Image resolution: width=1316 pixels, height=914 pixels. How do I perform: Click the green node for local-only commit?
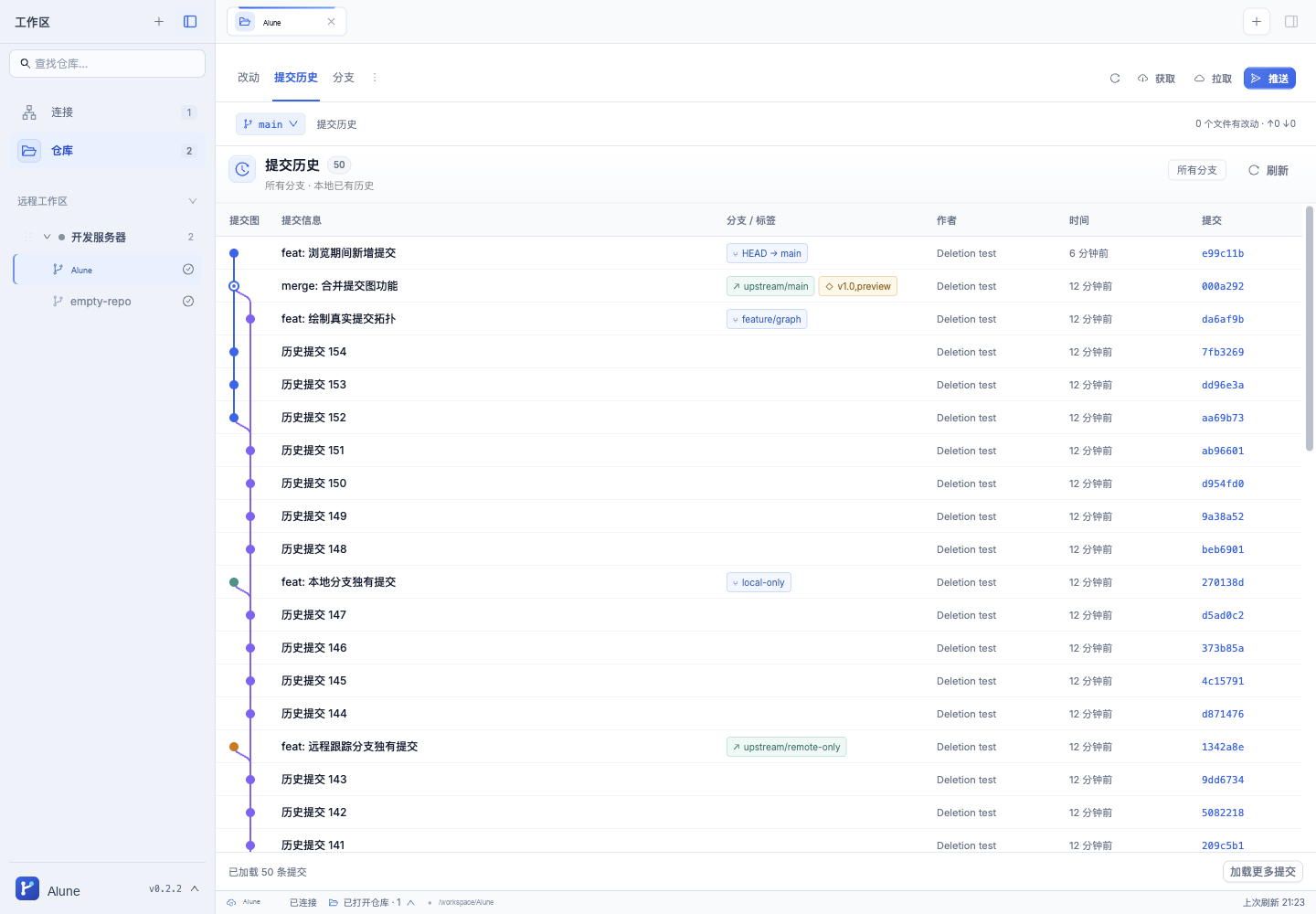coord(234,582)
